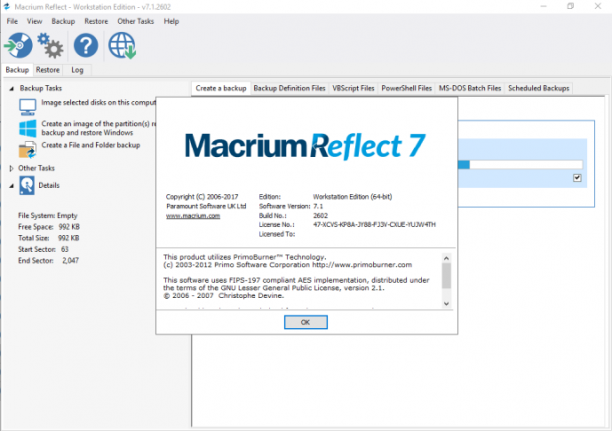Click the Macrium app icon in title bar
The width and height of the screenshot is (612, 431).
tap(7, 7)
